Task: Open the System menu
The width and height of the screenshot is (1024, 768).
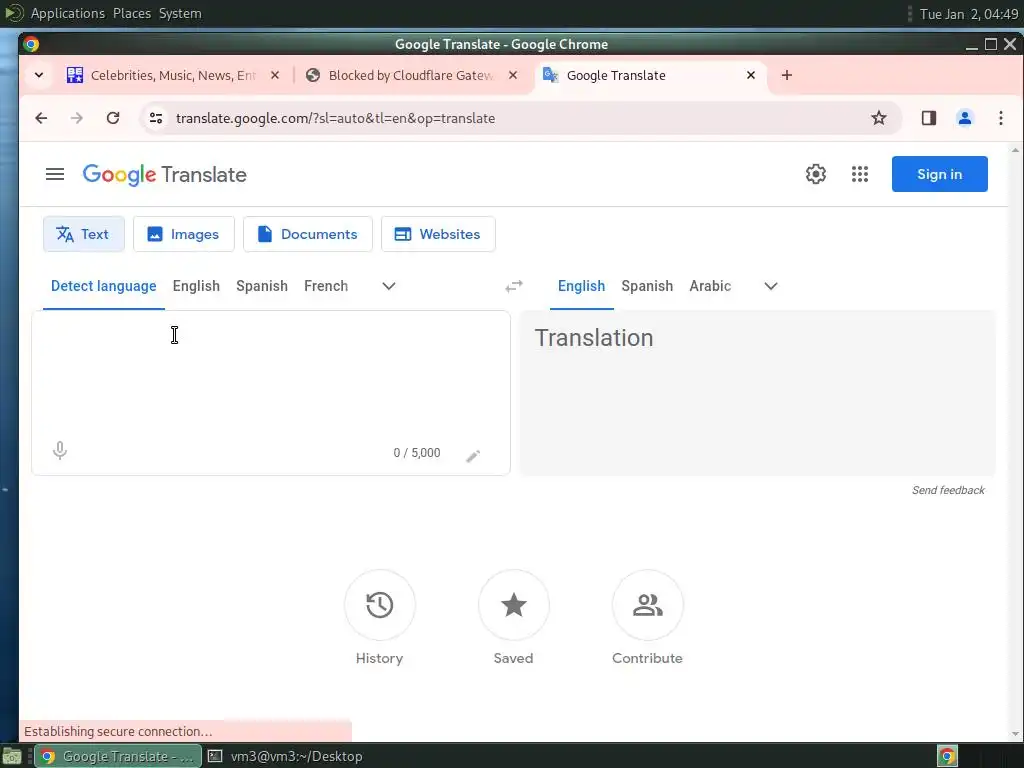Action: (x=180, y=13)
